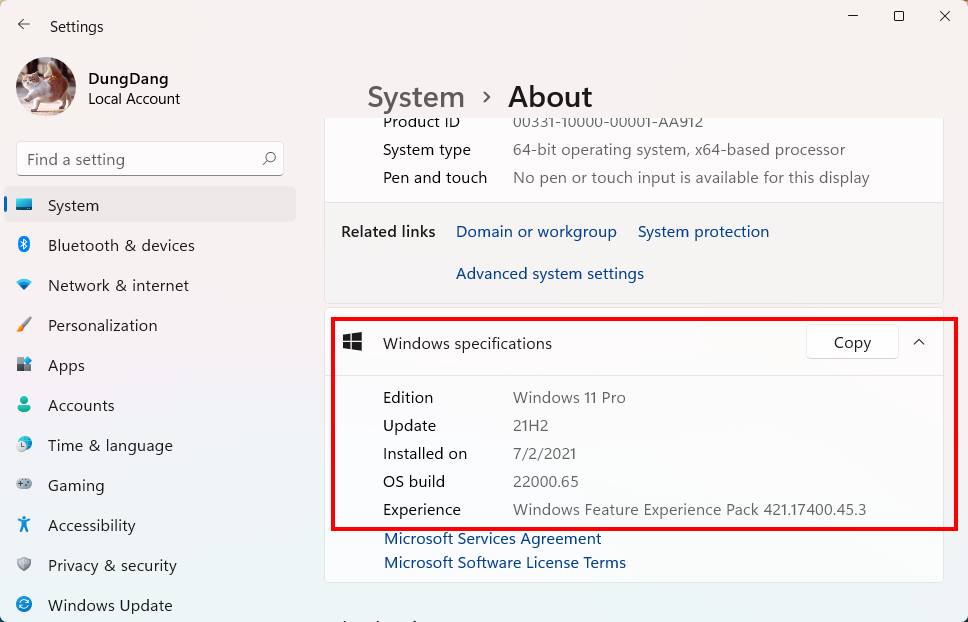Click the Privacy & security shield icon
Viewport: 968px width, 622px height.
(24, 565)
